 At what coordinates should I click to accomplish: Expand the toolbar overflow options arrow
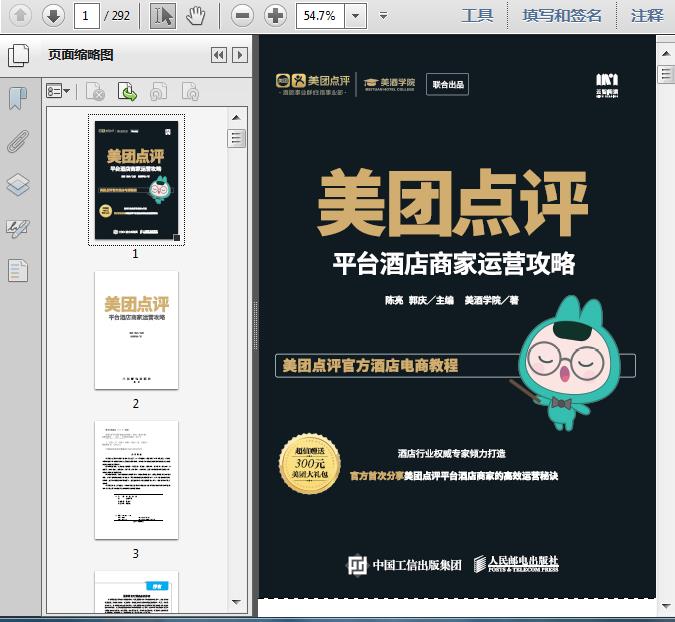[x=383, y=16]
